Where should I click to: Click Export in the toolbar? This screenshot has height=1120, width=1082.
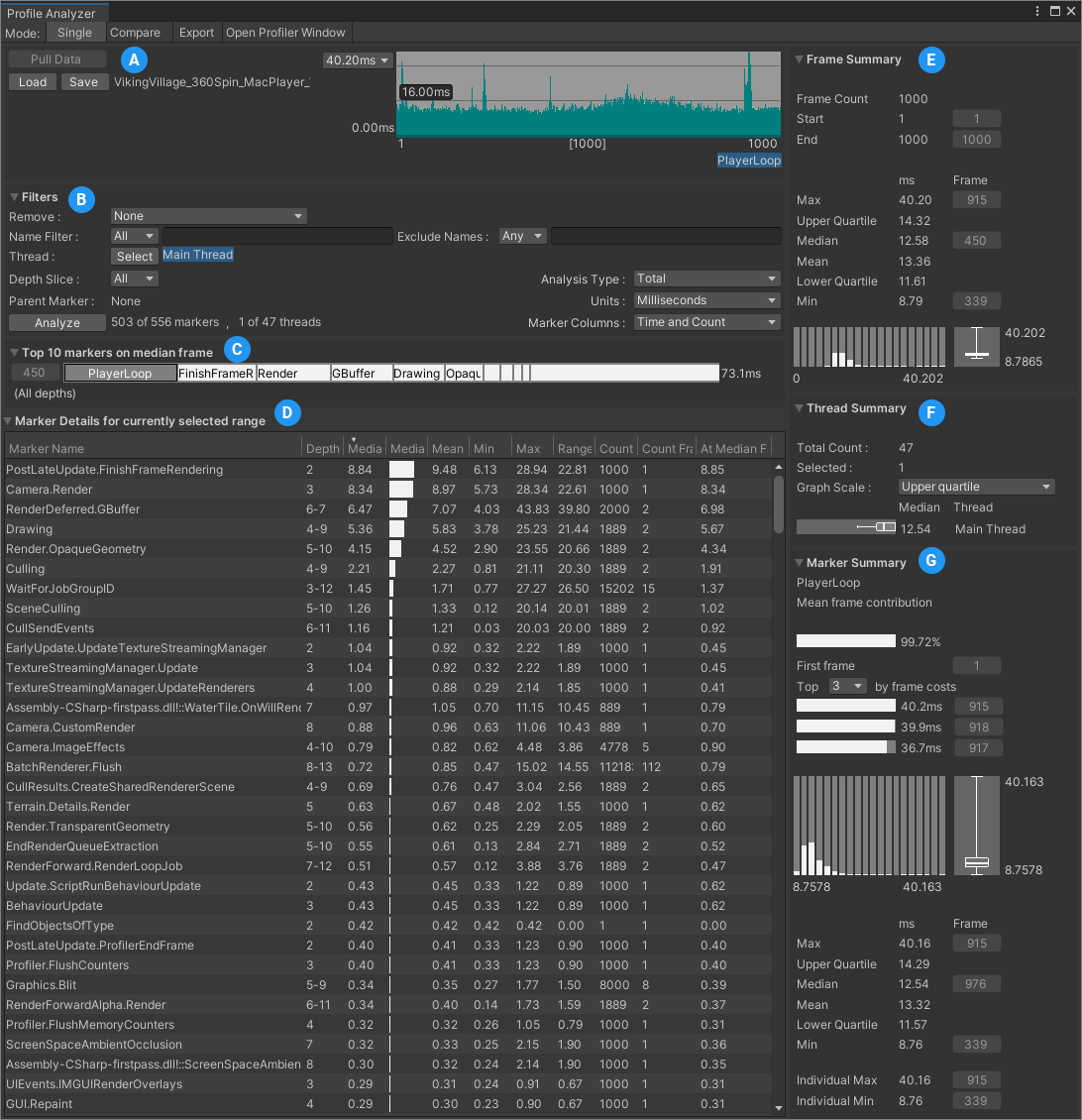tap(196, 32)
